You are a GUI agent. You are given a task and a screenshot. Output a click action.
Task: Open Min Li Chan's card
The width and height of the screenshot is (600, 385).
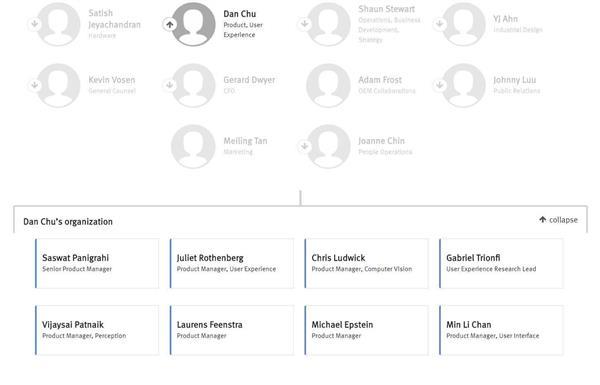[x=501, y=330]
